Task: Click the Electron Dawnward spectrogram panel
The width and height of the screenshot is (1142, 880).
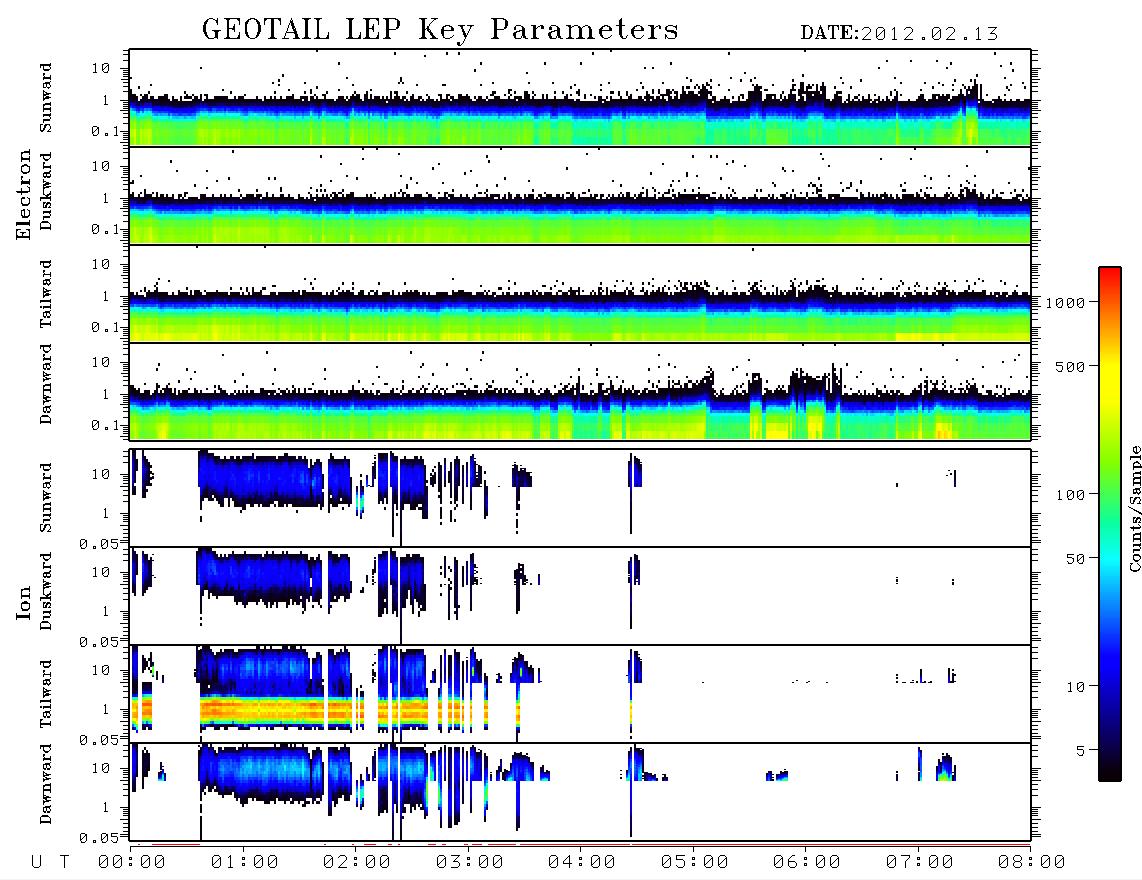Action: [580, 391]
